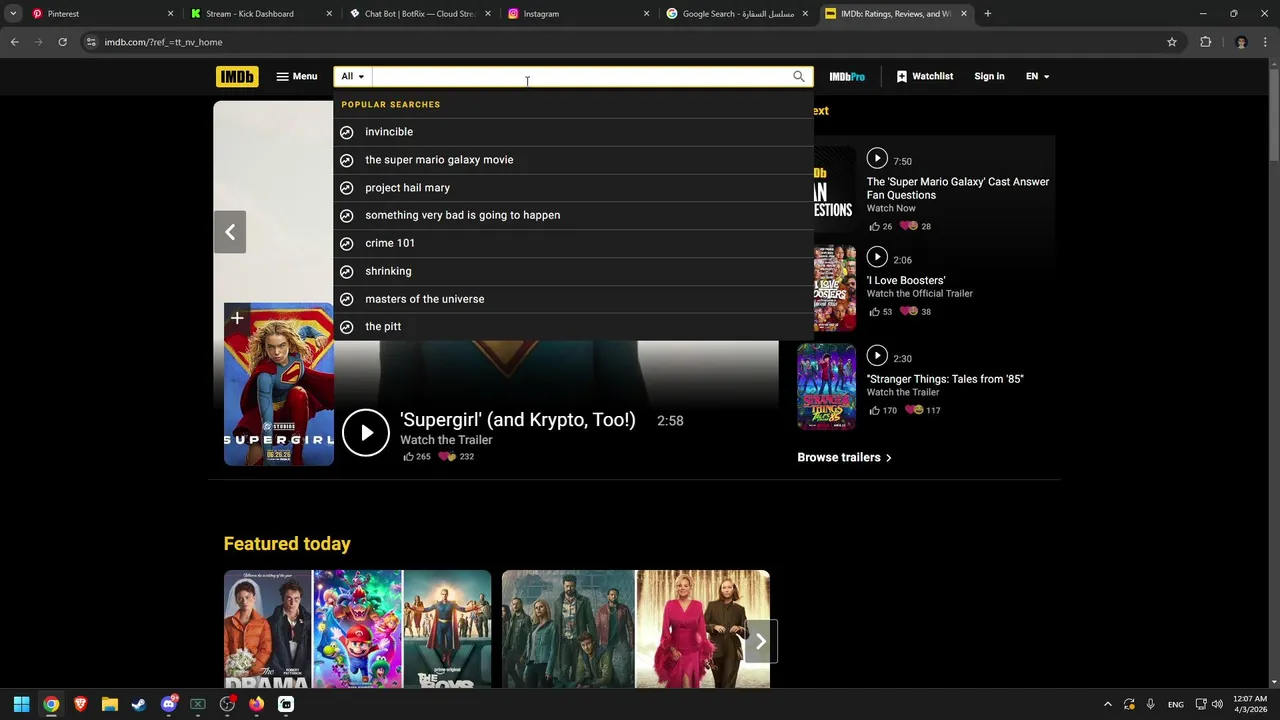
Task: Open Discord from taskbar
Action: pos(168,704)
